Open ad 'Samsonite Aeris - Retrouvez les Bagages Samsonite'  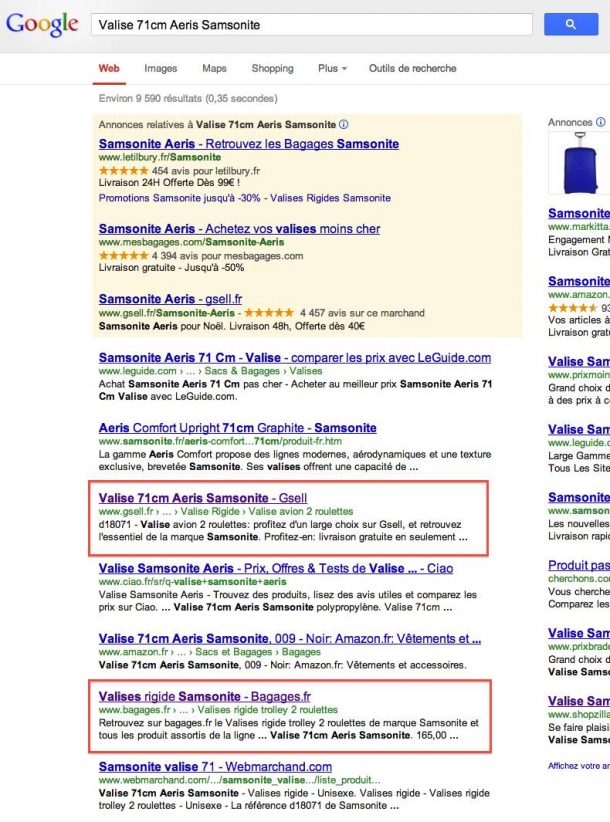coord(248,144)
